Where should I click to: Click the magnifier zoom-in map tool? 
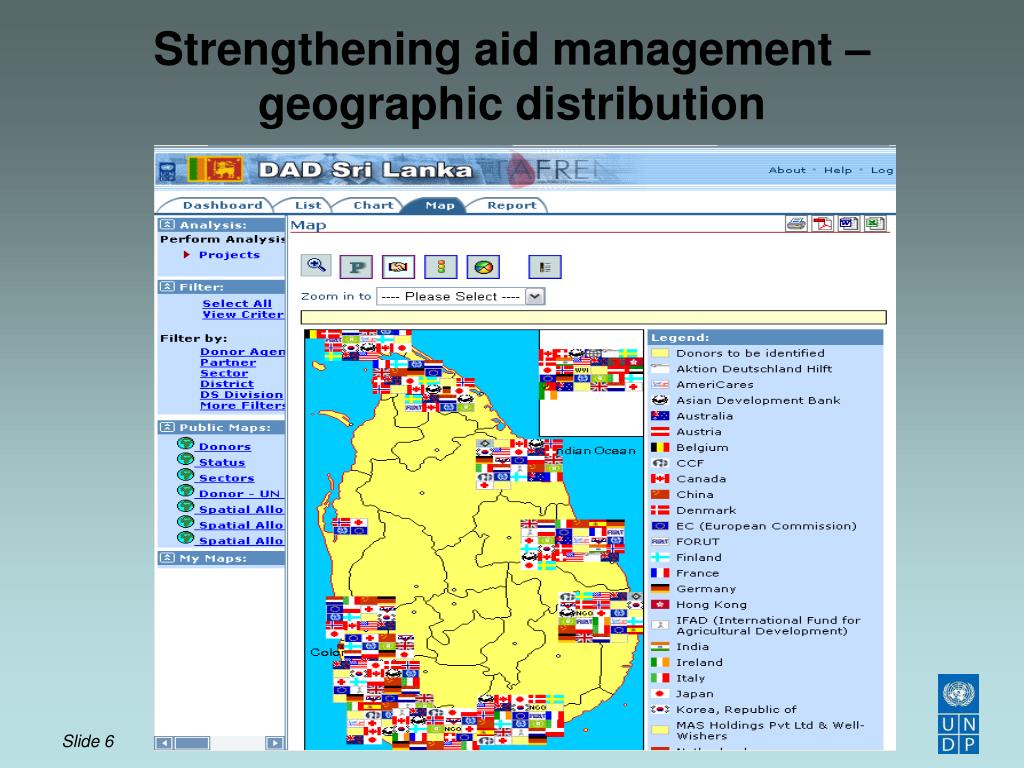316,266
